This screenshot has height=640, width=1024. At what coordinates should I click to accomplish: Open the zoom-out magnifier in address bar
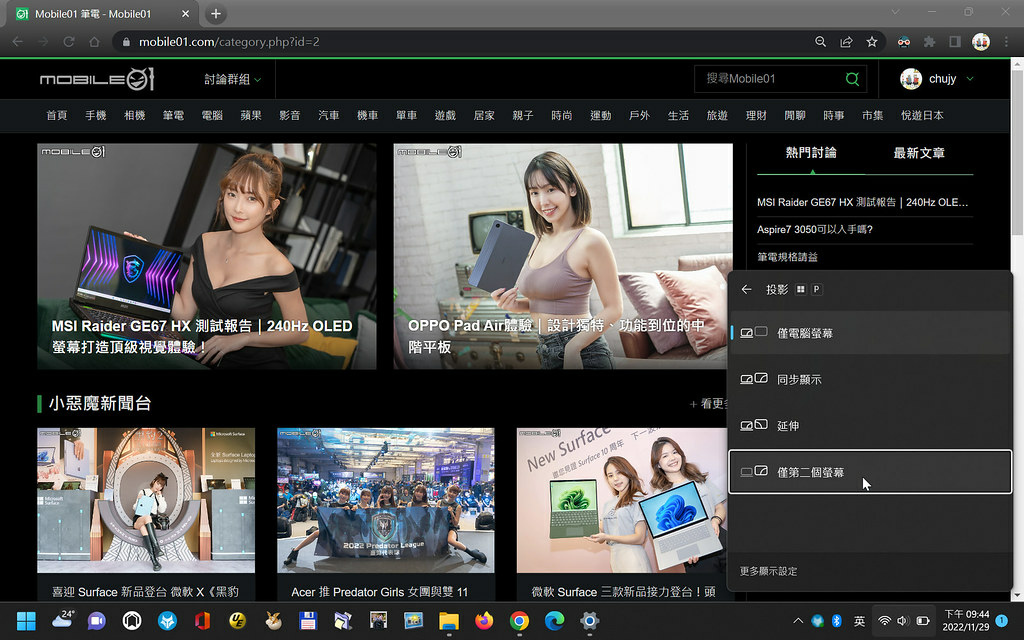(820, 42)
